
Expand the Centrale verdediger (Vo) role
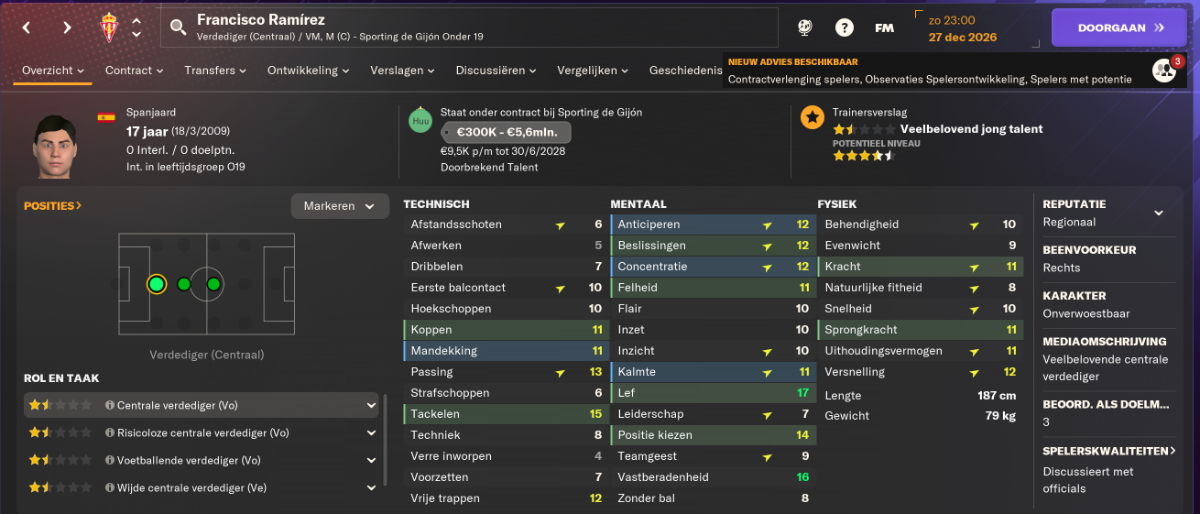click(x=370, y=405)
